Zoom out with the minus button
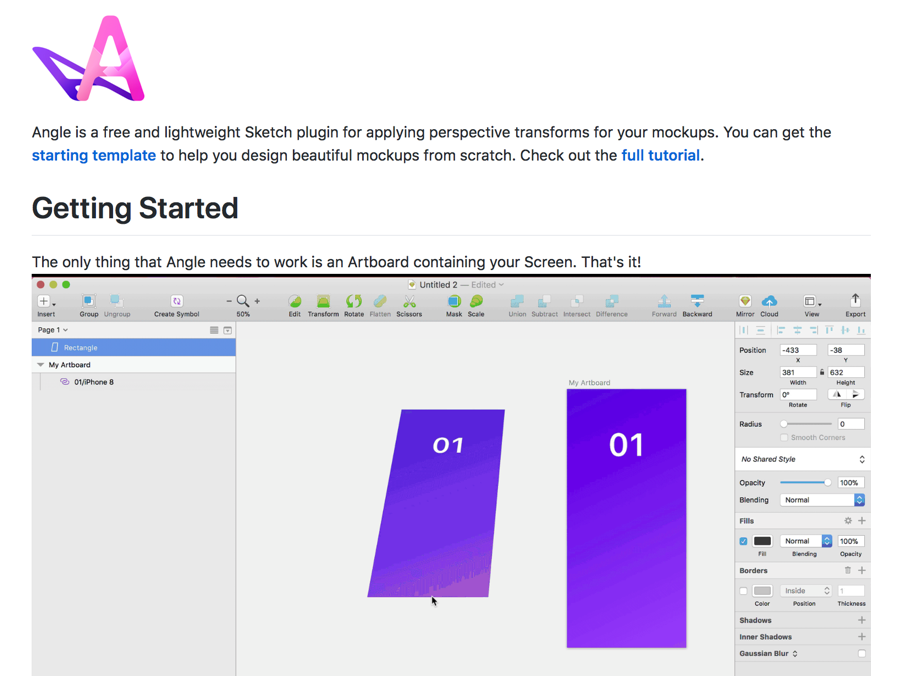Screen dimensions: 900x676 [229, 301]
